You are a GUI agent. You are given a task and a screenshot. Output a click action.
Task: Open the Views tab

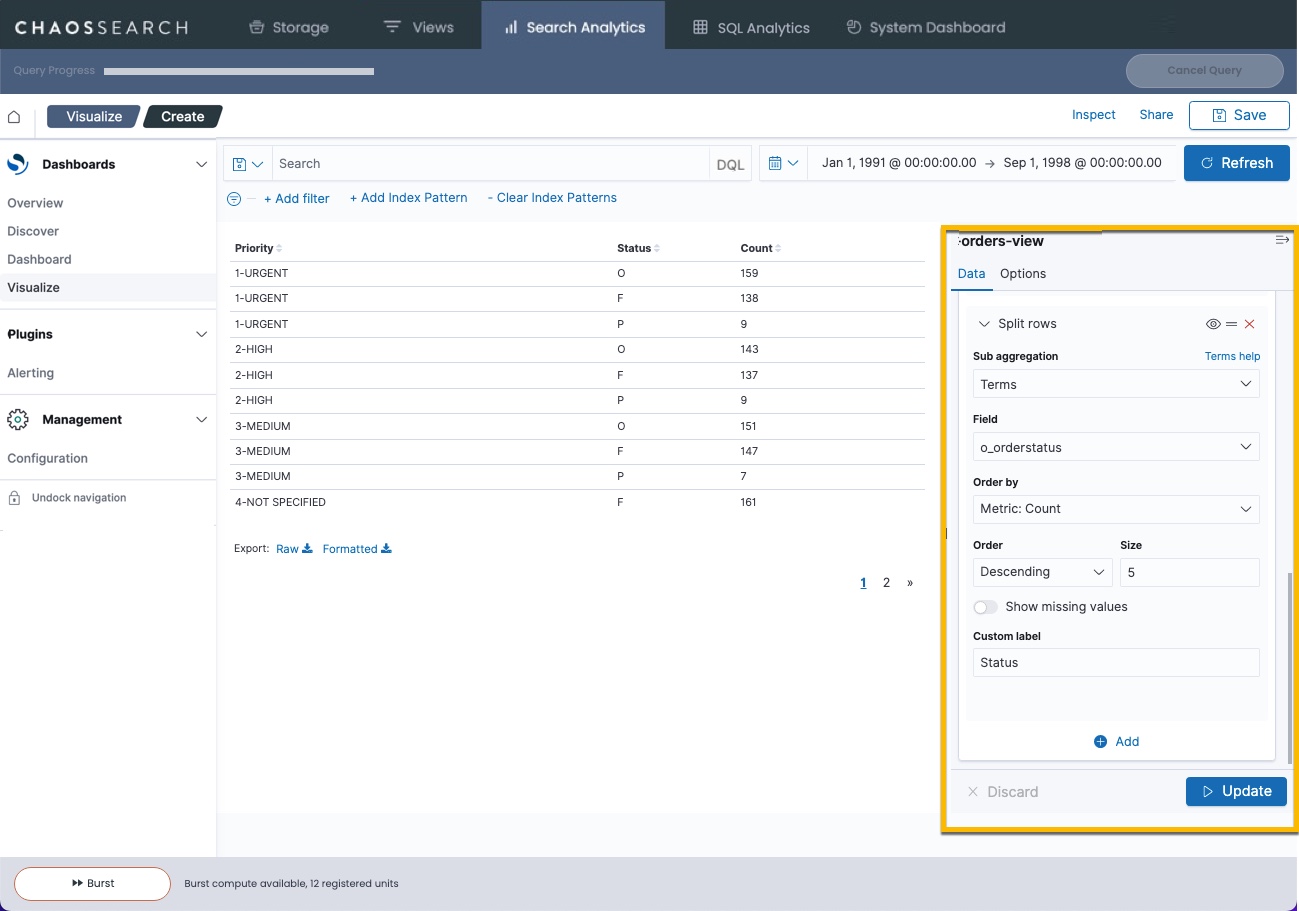pos(419,27)
